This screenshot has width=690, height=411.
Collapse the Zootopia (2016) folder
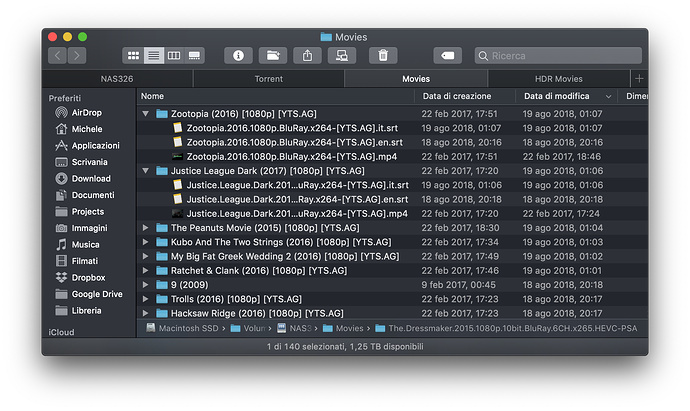[x=146, y=114]
